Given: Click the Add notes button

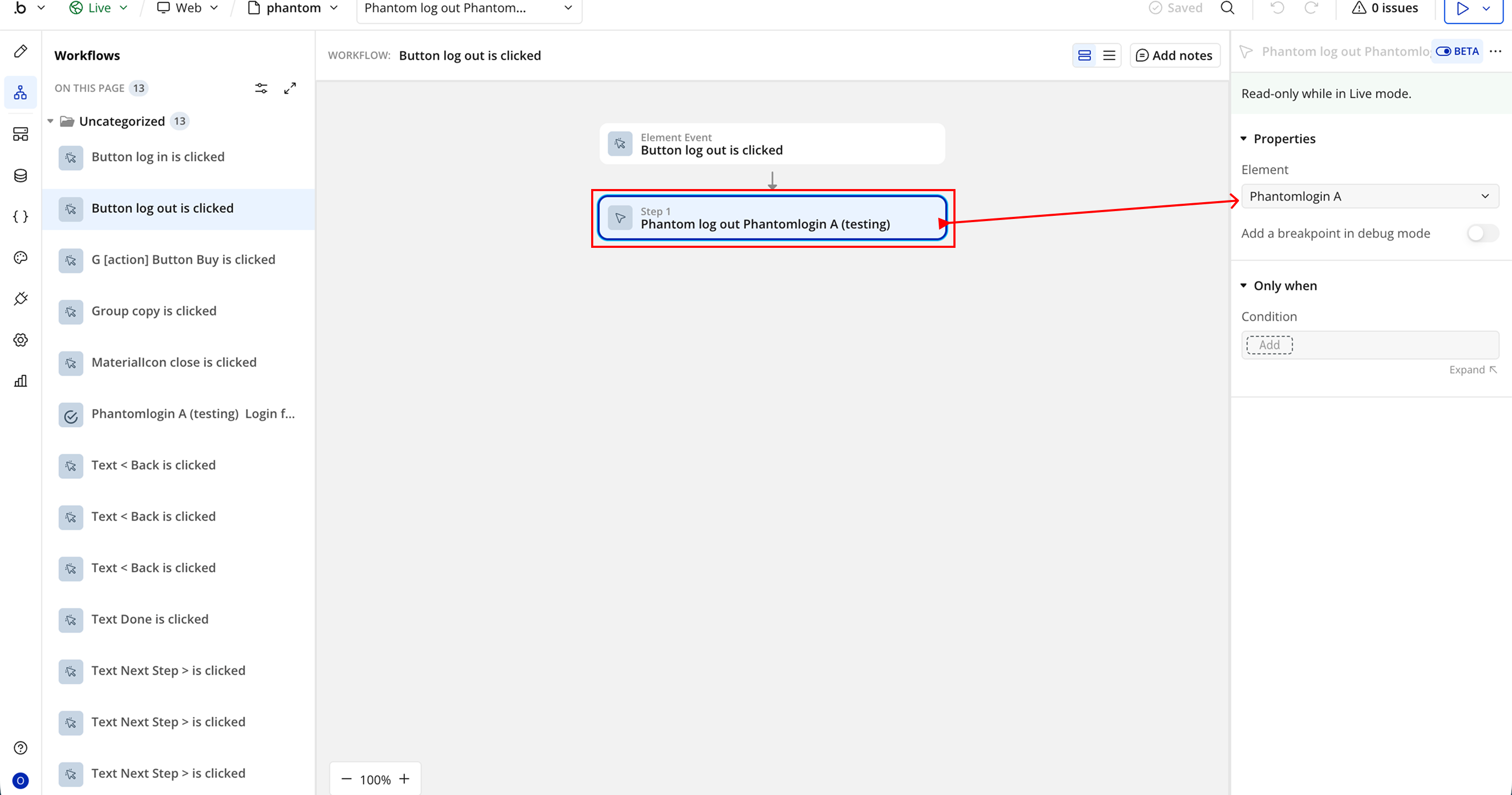Looking at the screenshot, I should click(1174, 56).
